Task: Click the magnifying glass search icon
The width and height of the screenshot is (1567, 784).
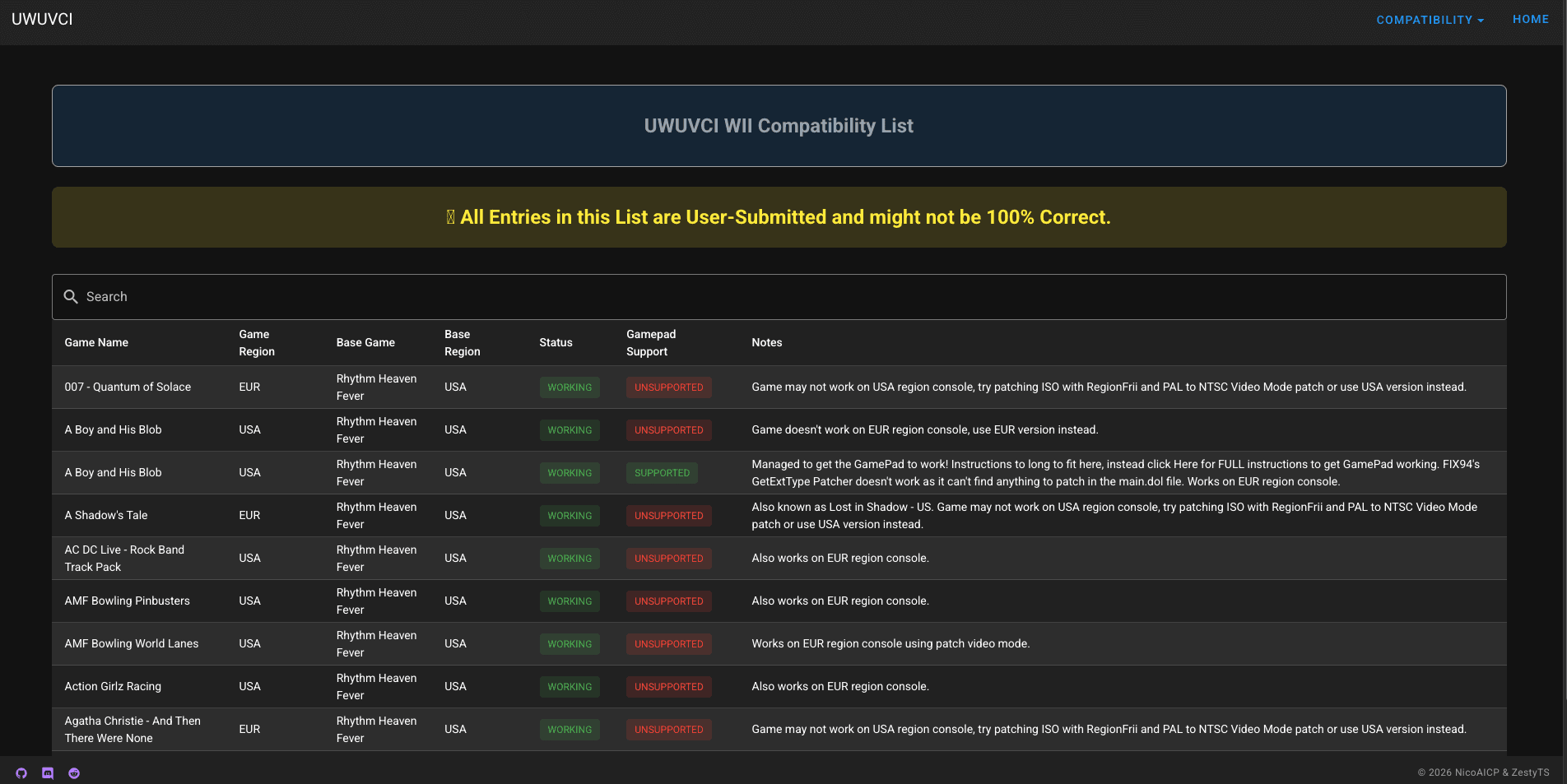Action: point(71,297)
